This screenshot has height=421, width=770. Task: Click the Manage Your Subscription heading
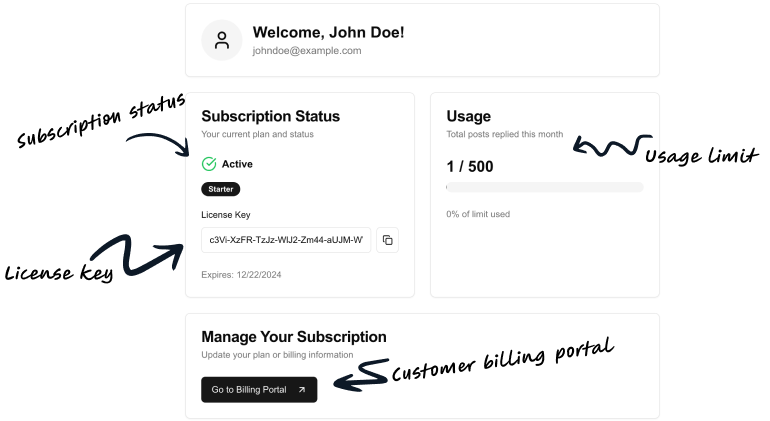(293, 337)
